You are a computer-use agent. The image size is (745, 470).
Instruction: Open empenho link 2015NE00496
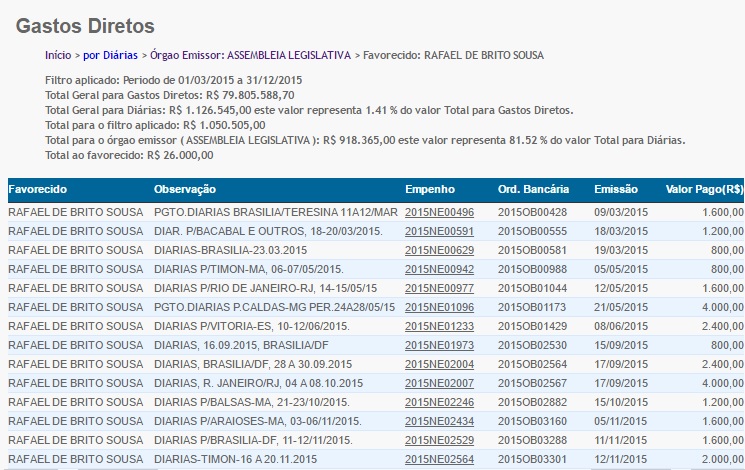pos(439,212)
